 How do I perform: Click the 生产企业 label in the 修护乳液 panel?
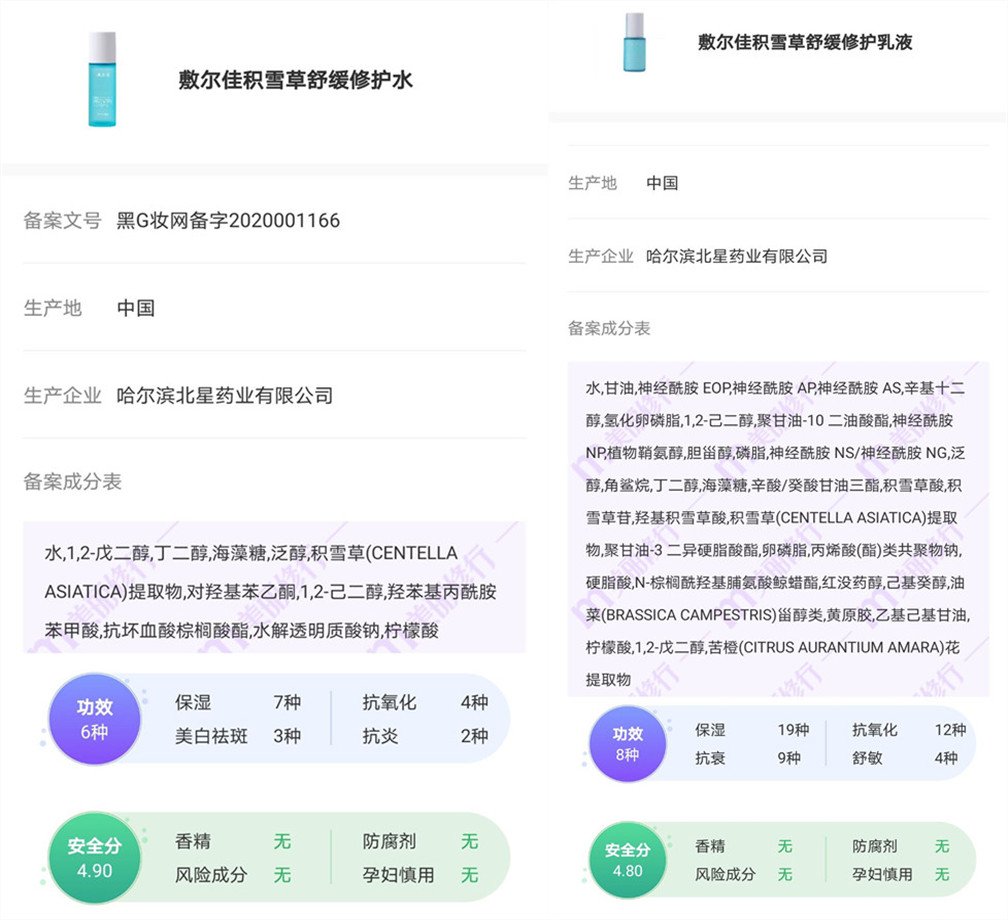600,256
